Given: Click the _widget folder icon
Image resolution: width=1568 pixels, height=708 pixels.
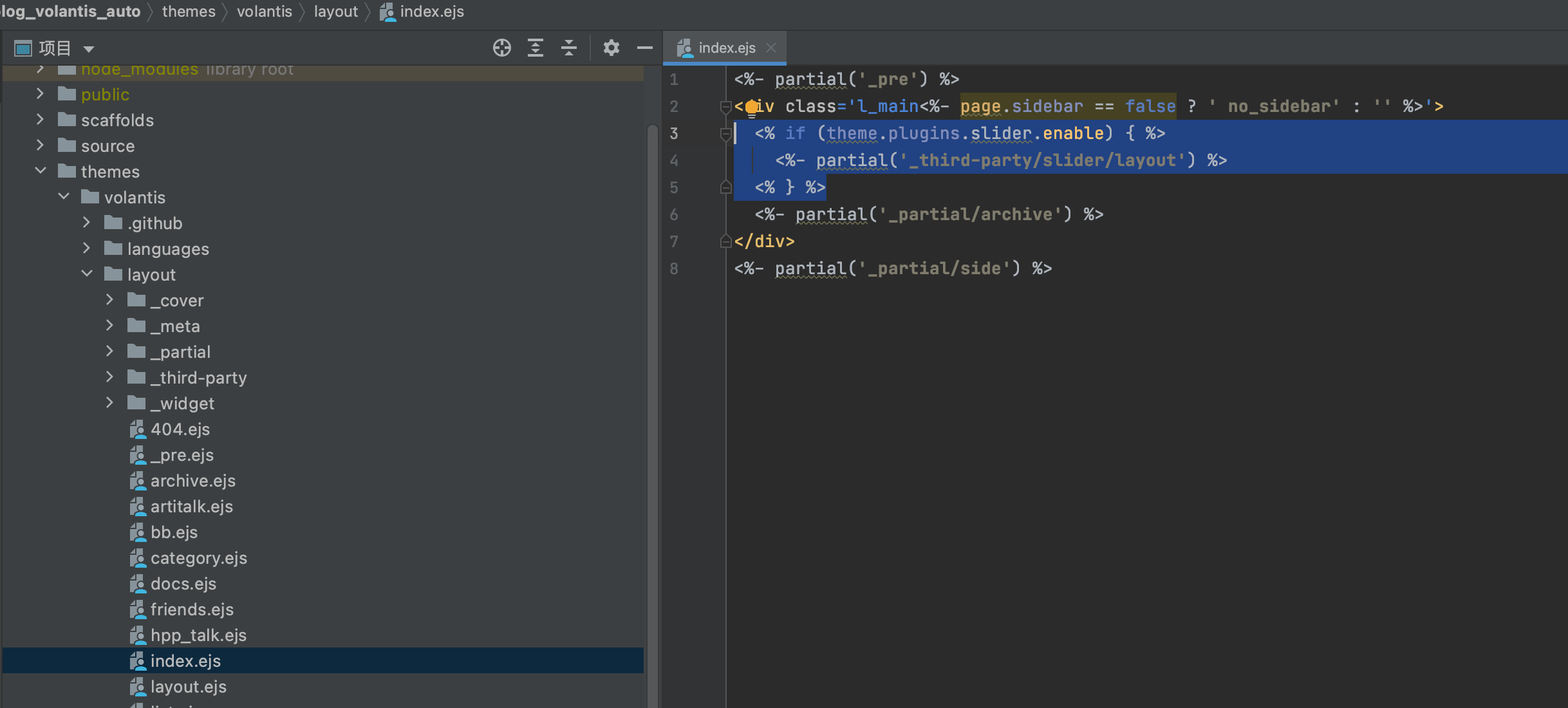Looking at the screenshot, I should pos(136,403).
